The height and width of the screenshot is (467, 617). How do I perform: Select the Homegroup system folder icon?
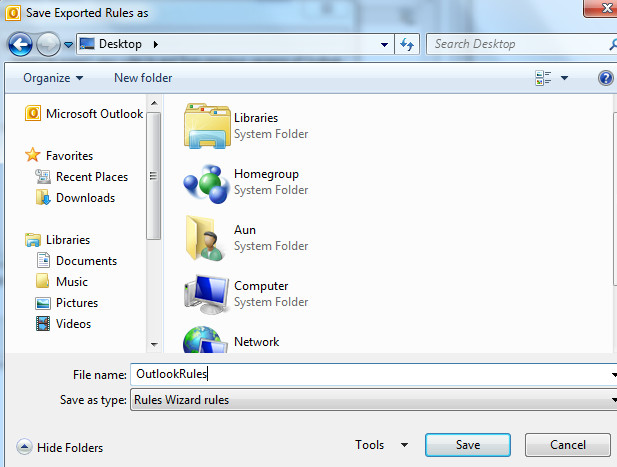point(207,183)
